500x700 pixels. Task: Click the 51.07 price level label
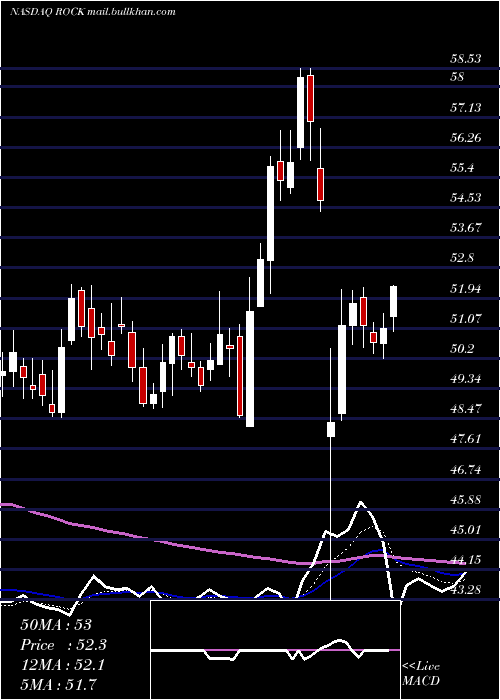[x=466, y=318]
